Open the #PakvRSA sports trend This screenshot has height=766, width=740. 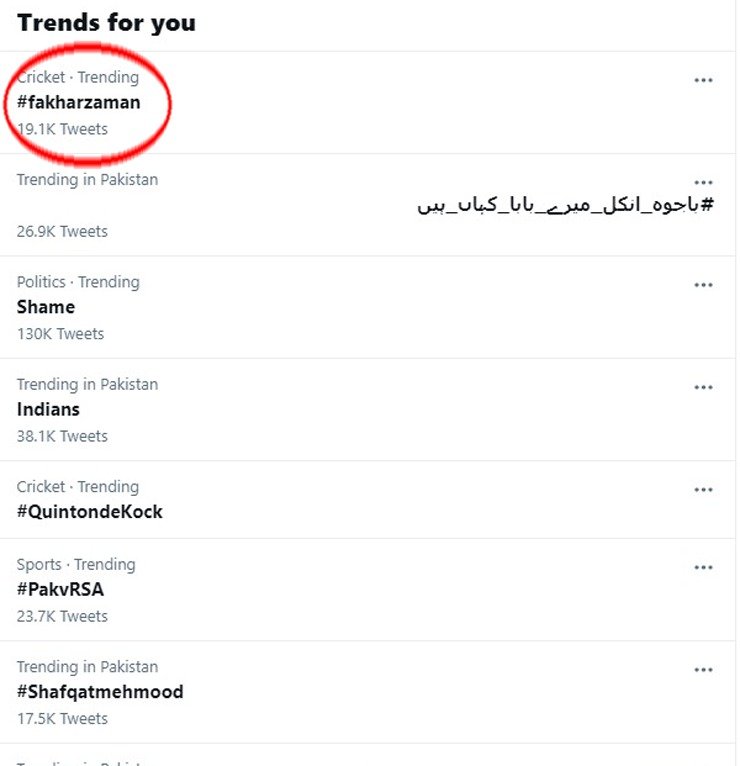[x=60, y=589]
